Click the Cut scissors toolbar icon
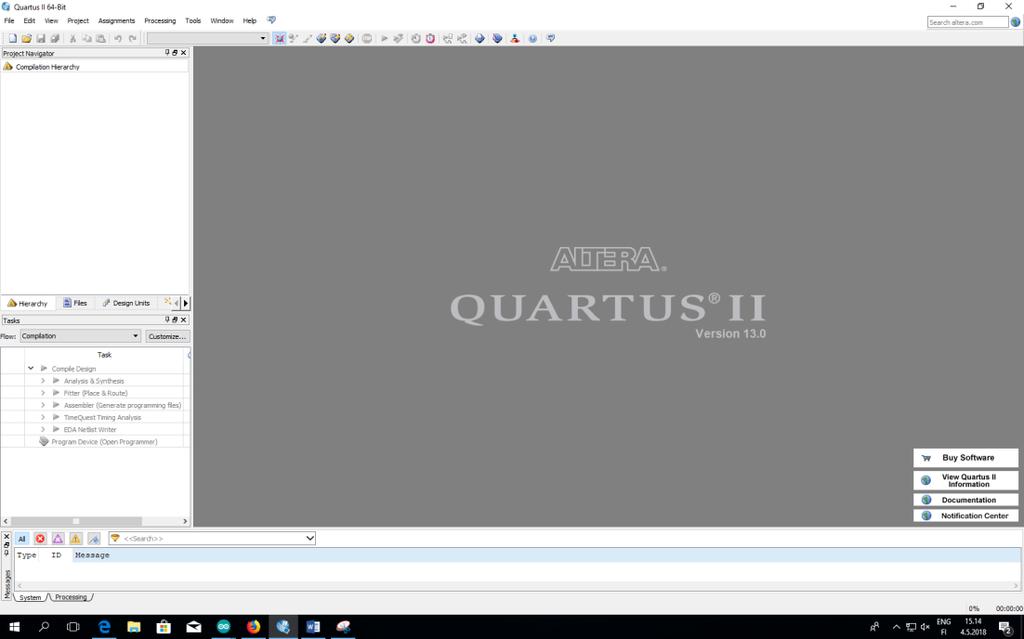The width and height of the screenshot is (1024, 639). (72, 39)
